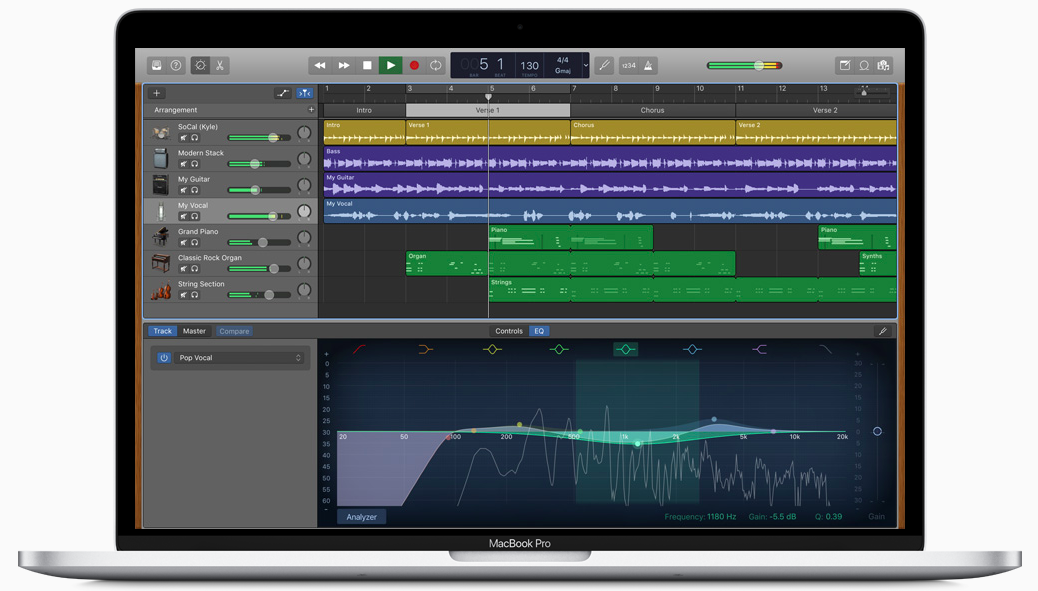Adjust the SoCal (Kyle) volume slider
The width and height of the screenshot is (1038, 591).
274,137
